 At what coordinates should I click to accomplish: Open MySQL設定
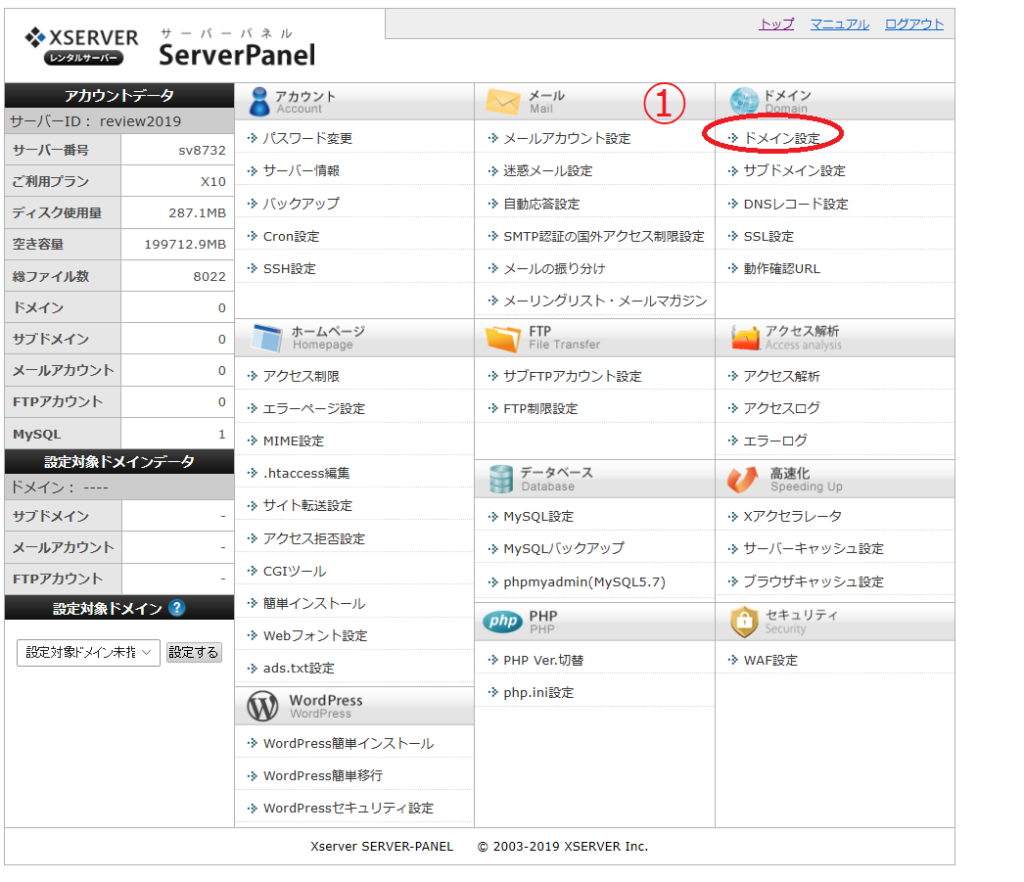click(x=538, y=517)
